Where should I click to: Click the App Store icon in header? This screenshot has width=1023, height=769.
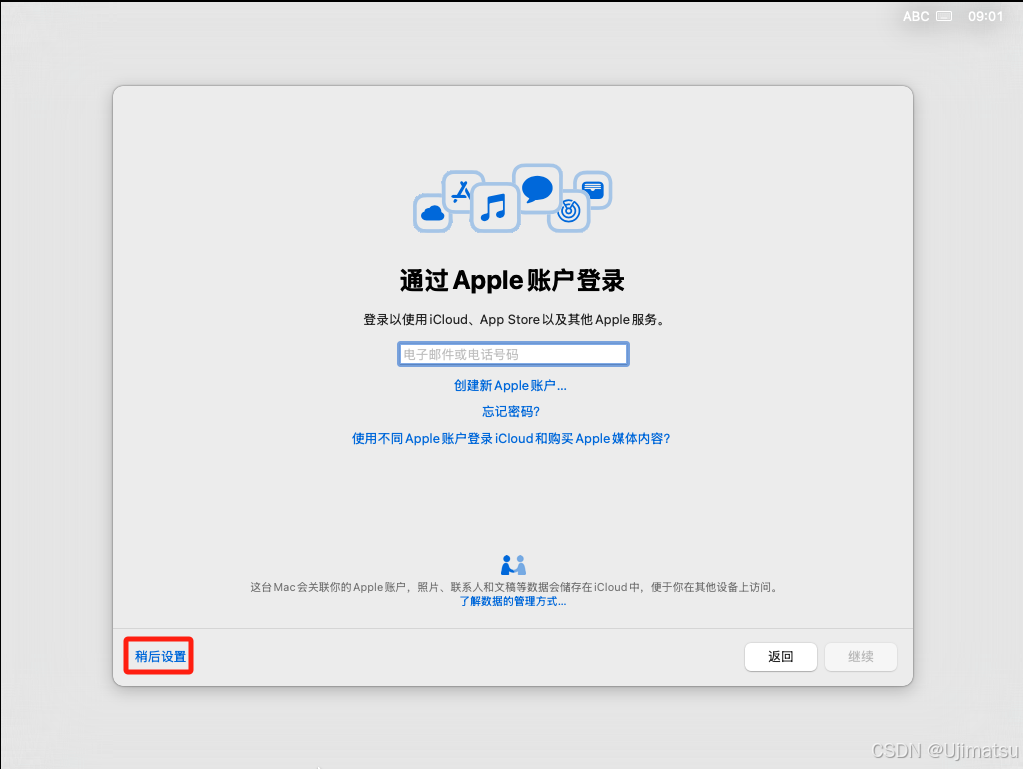pyautogui.click(x=463, y=190)
